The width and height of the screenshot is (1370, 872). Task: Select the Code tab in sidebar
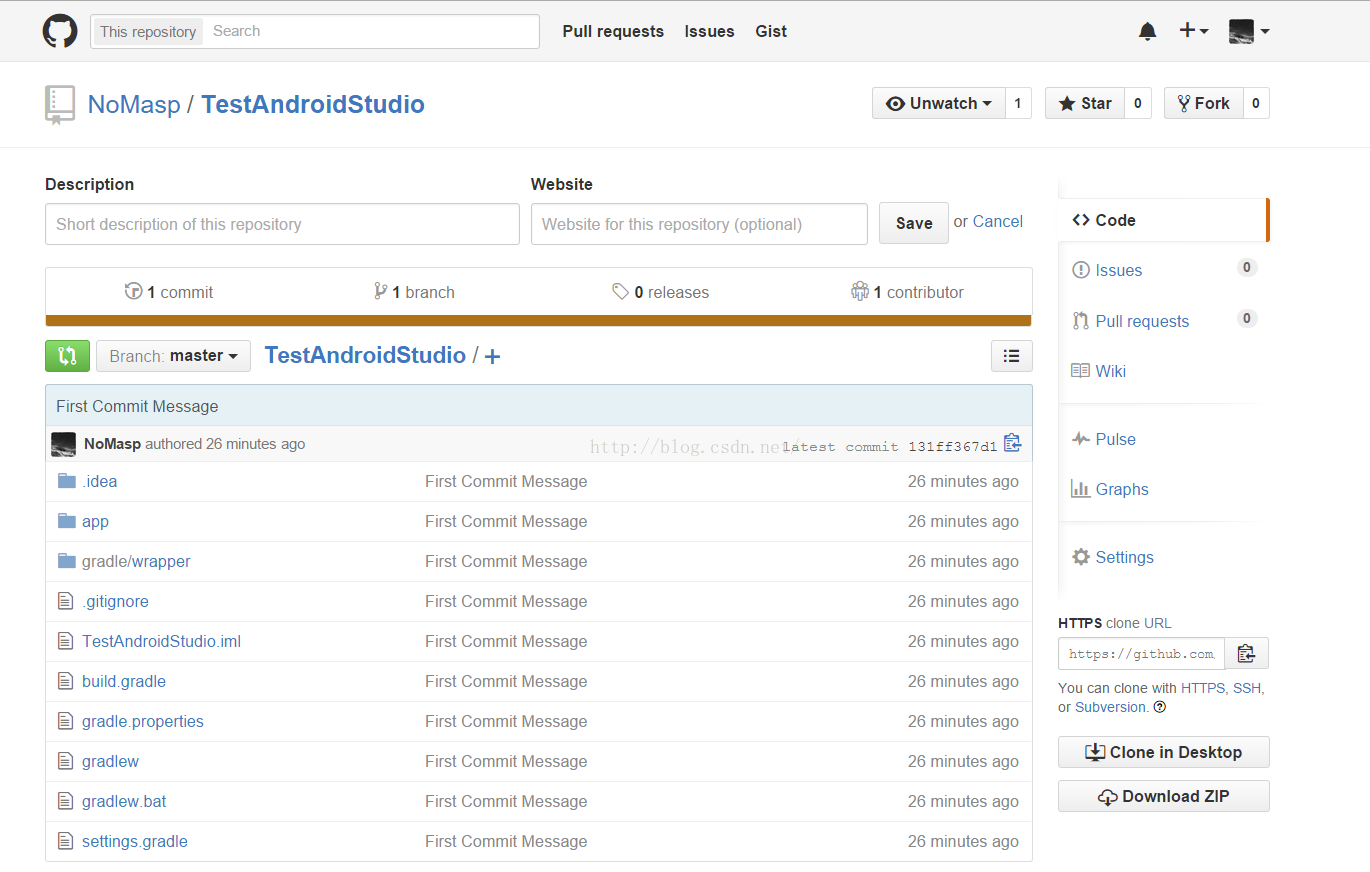click(1163, 220)
